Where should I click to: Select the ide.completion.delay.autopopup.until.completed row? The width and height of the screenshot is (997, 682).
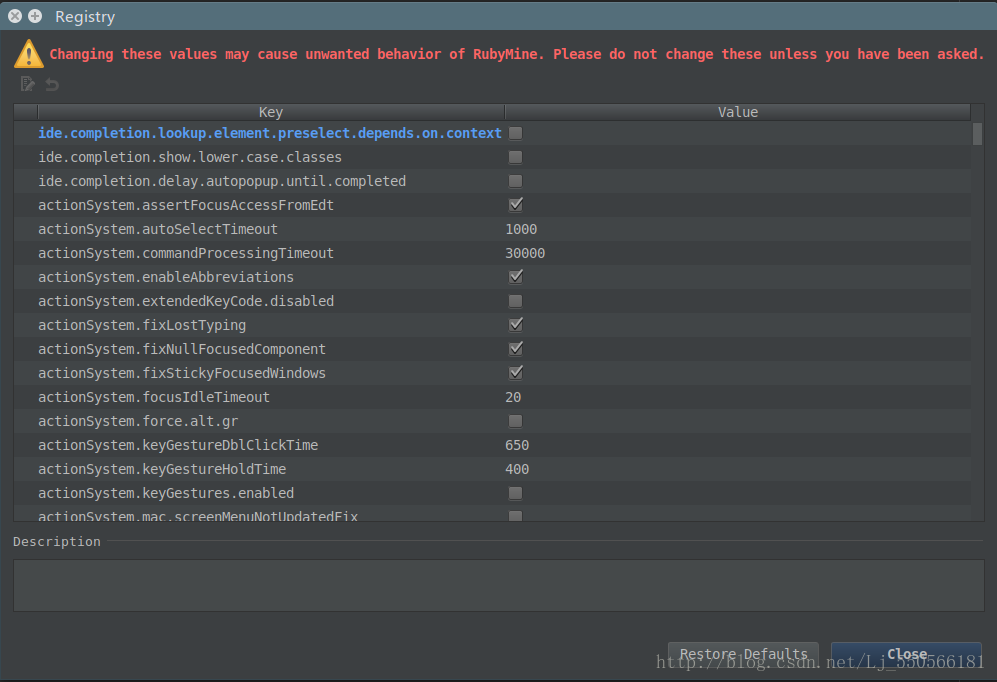(492, 181)
